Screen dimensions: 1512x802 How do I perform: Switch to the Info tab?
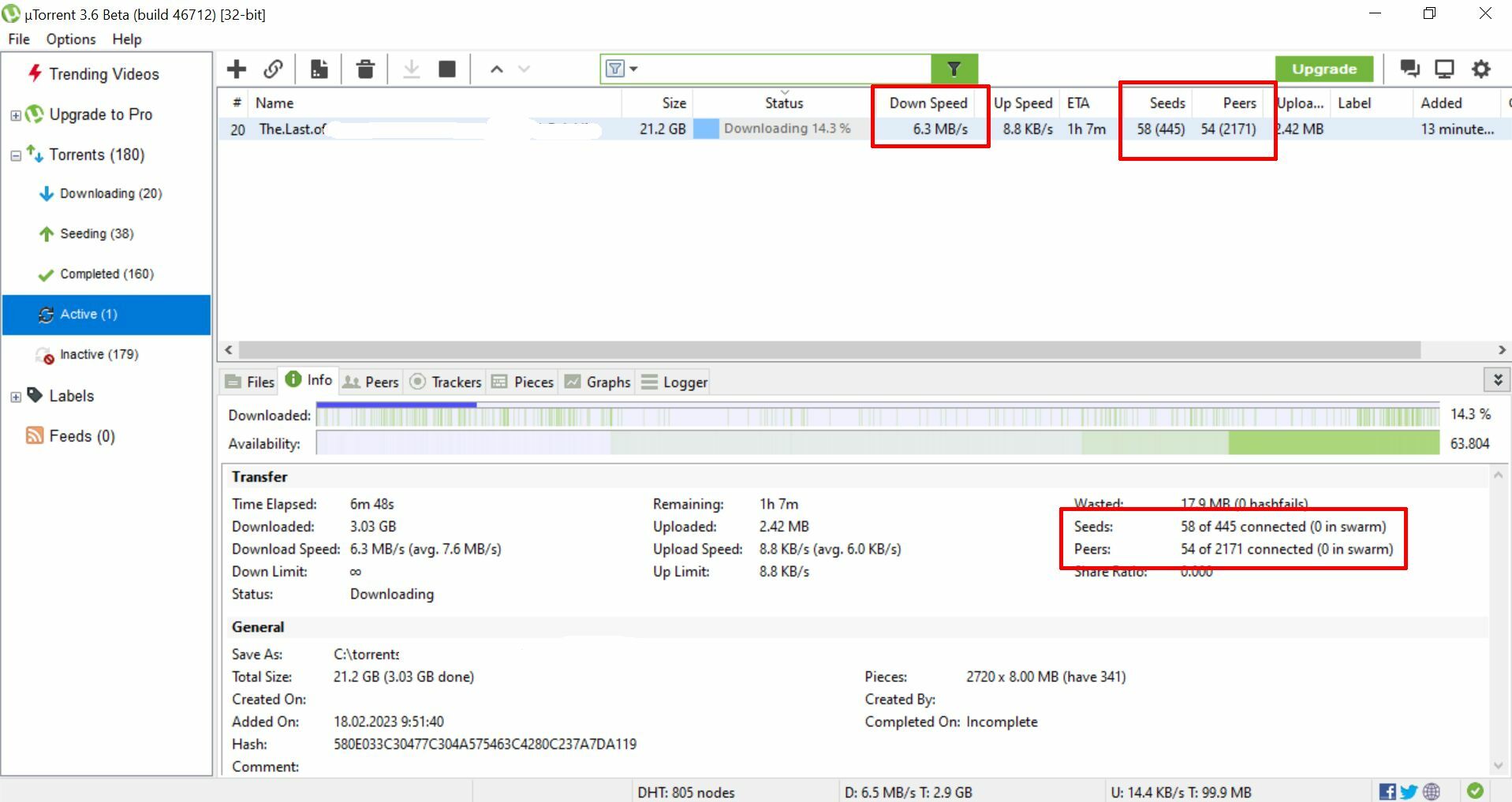[309, 380]
